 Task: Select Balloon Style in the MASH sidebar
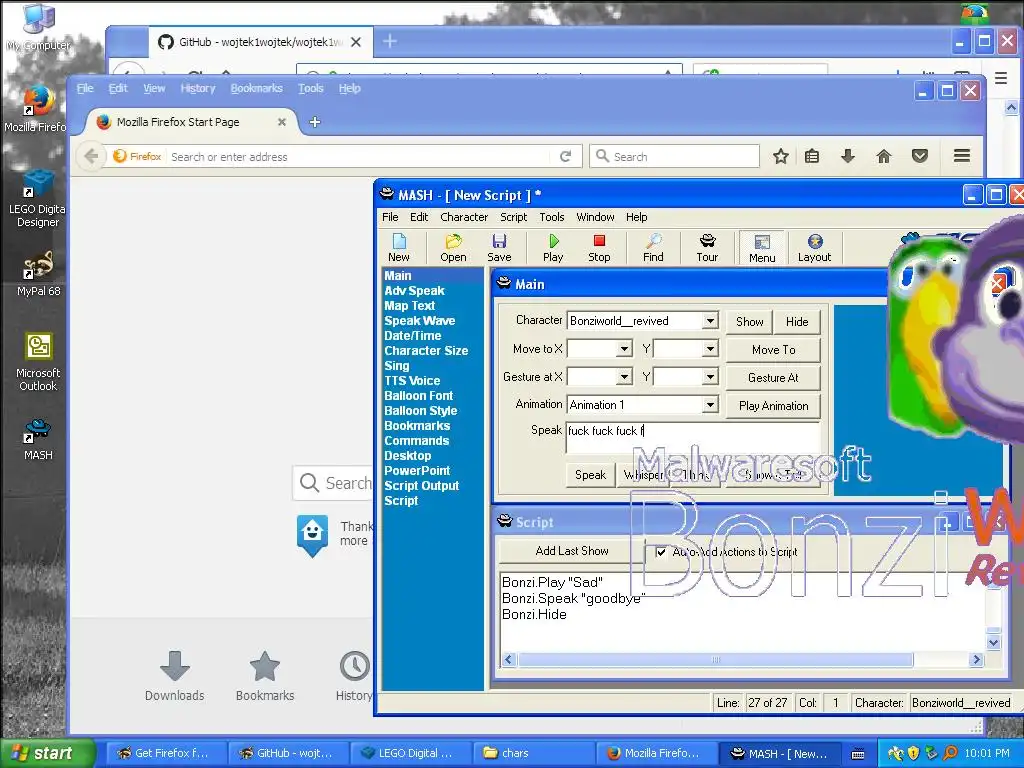point(421,411)
